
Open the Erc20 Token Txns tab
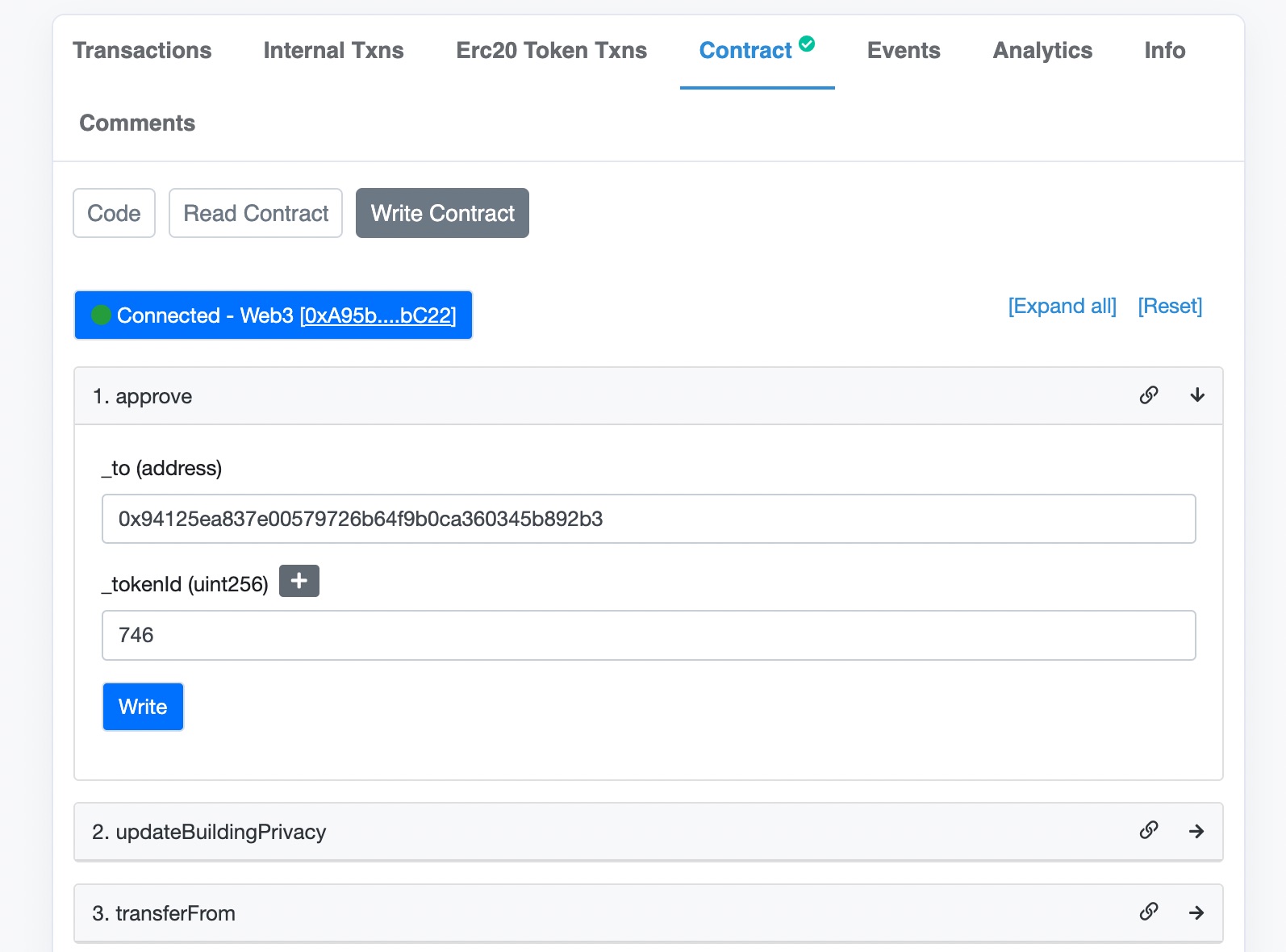551,50
